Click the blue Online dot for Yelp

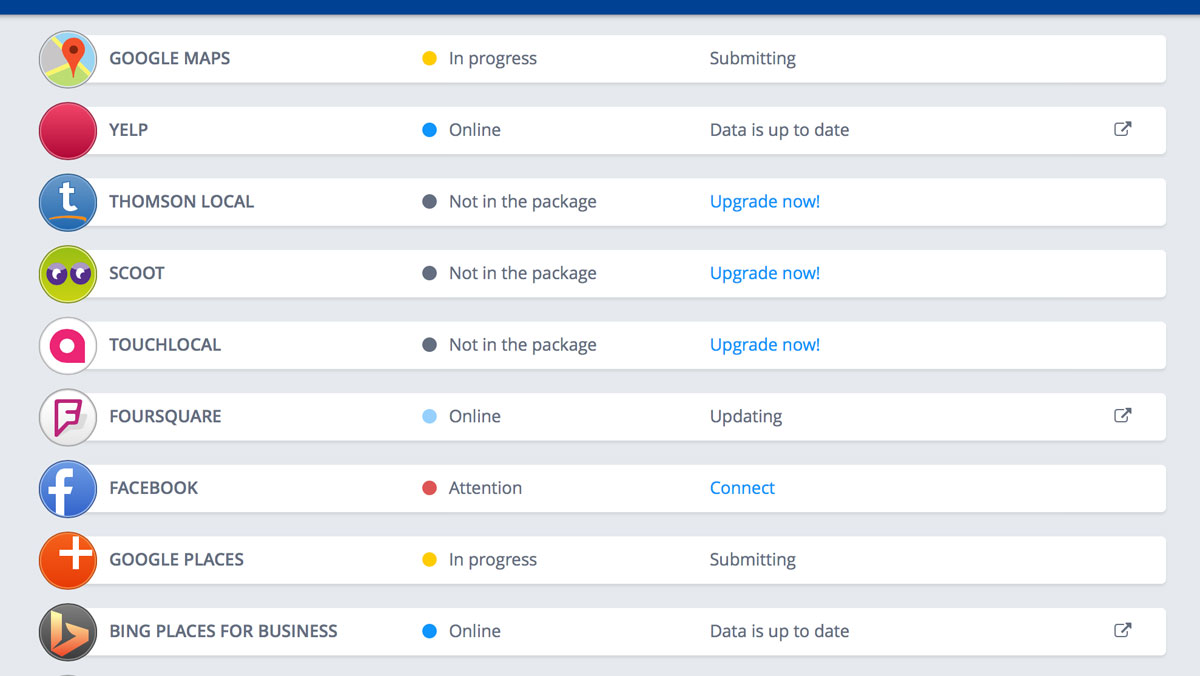pos(430,130)
